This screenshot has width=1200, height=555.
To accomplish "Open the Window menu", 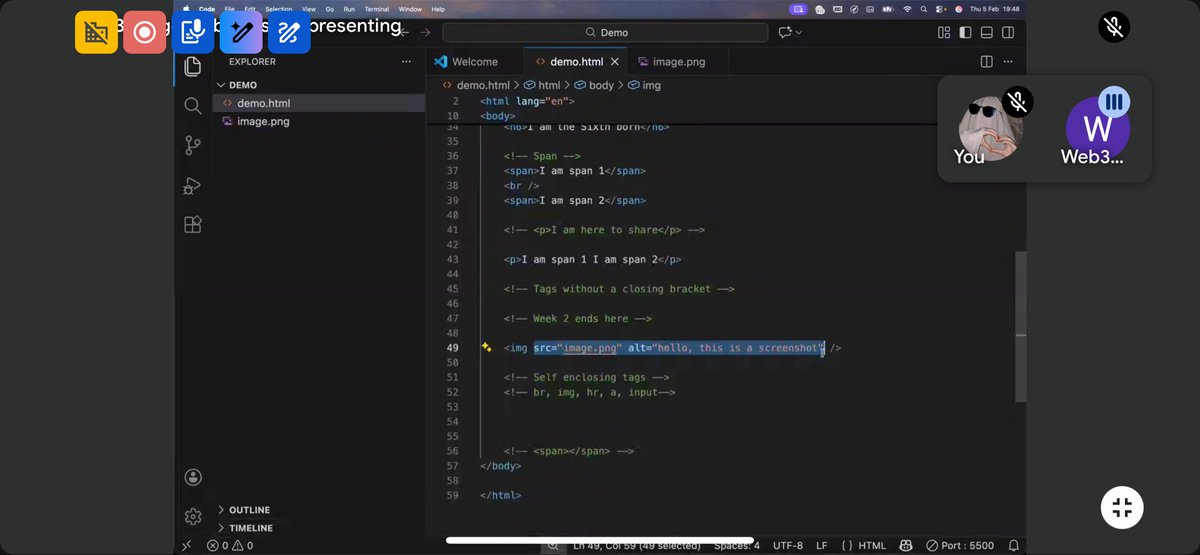I will coord(410,9).
